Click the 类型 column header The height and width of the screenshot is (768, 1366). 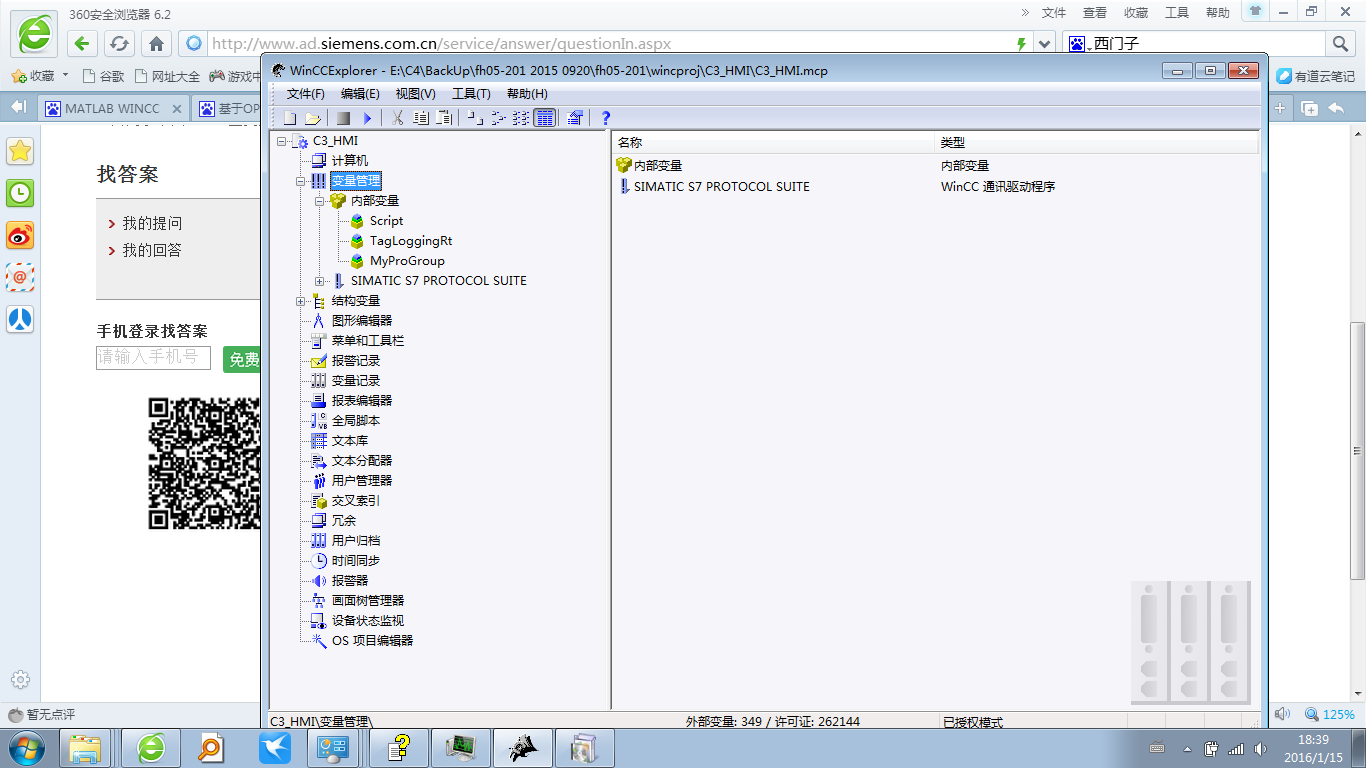click(1096, 143)
